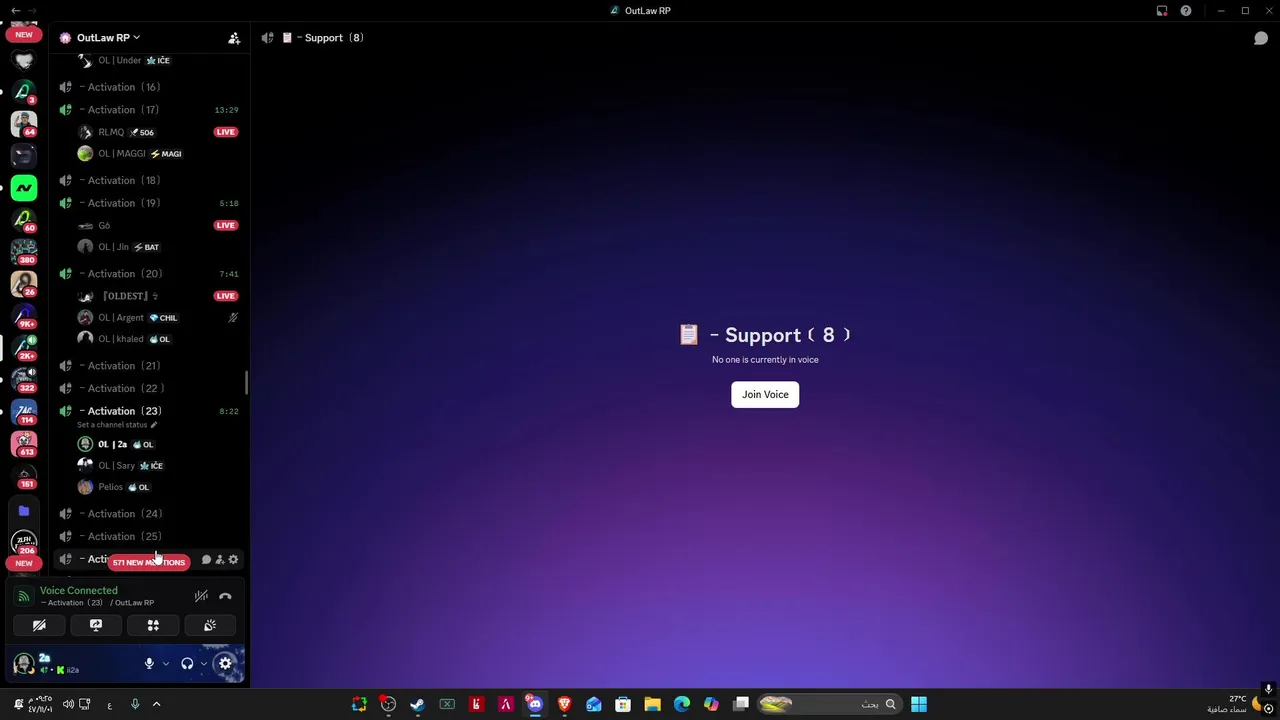Open Brave browser from the taskbar

pos(564,704)
